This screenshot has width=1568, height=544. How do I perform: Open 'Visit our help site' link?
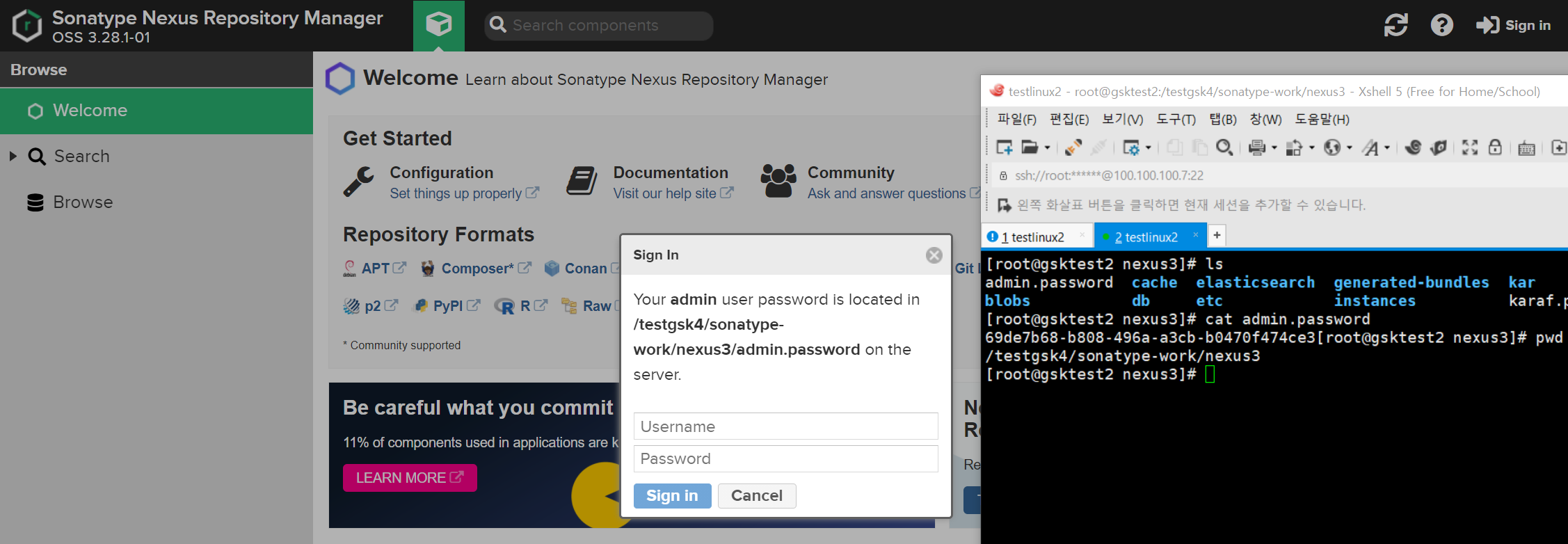(673, 193)
